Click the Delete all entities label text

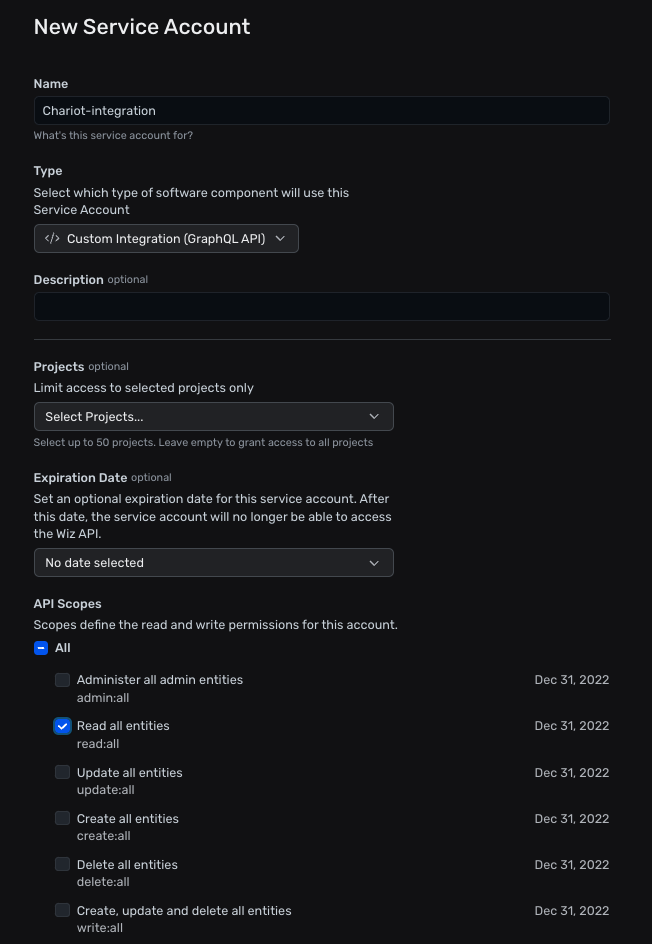pyautogui.click(x=127, y=865)
